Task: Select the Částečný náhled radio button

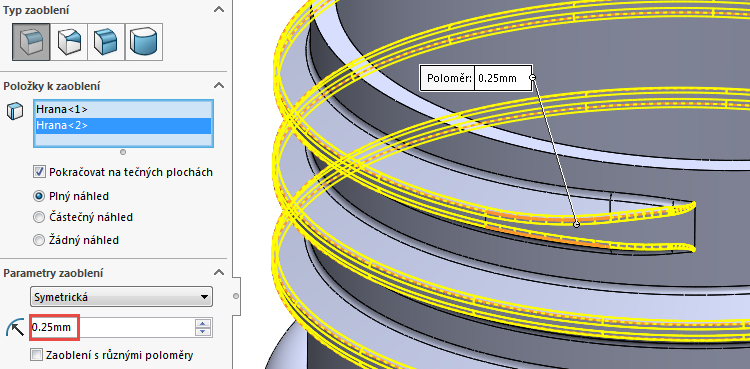Action: pos(39,218)
